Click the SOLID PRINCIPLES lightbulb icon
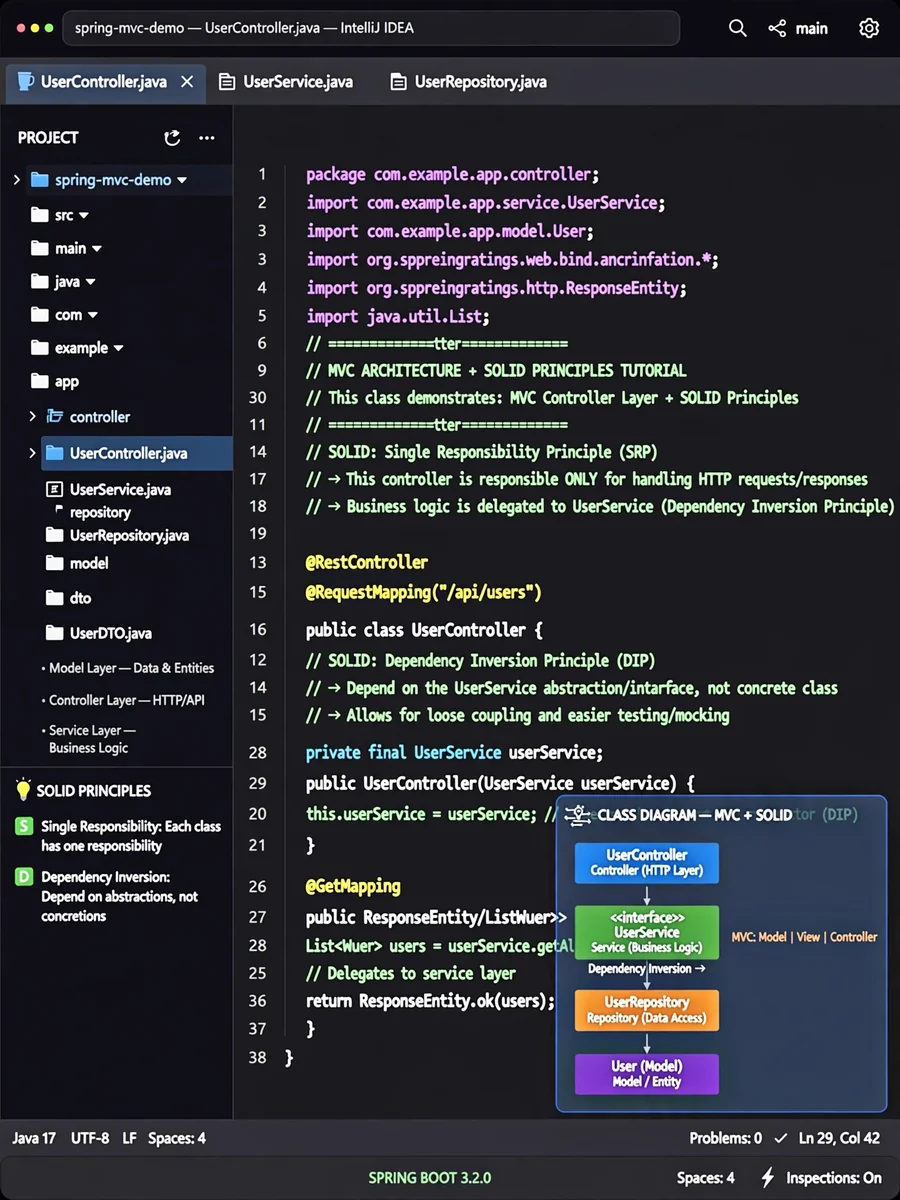Screen dimensions: 900x1200 tap(23, 790)
